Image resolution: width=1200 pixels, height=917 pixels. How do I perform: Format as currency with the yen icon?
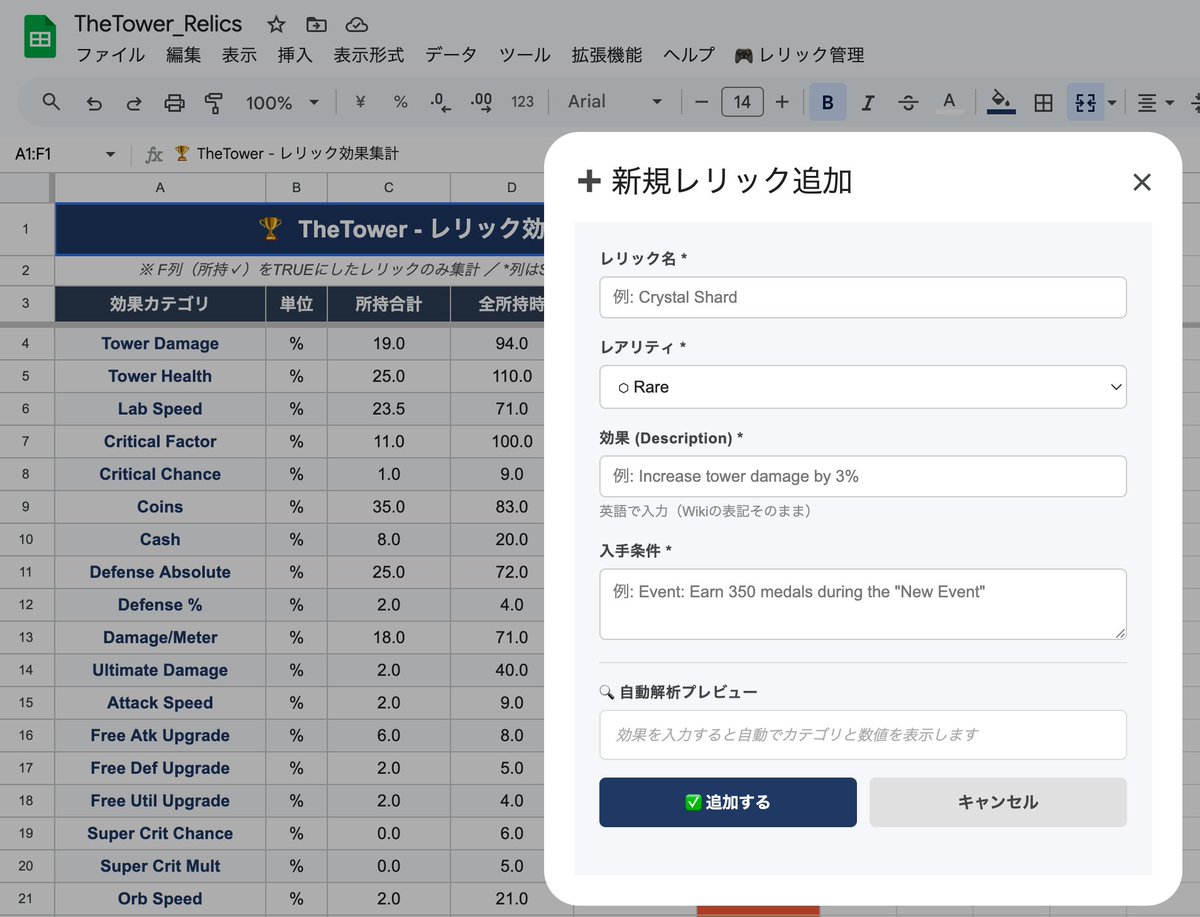[361, 102]
